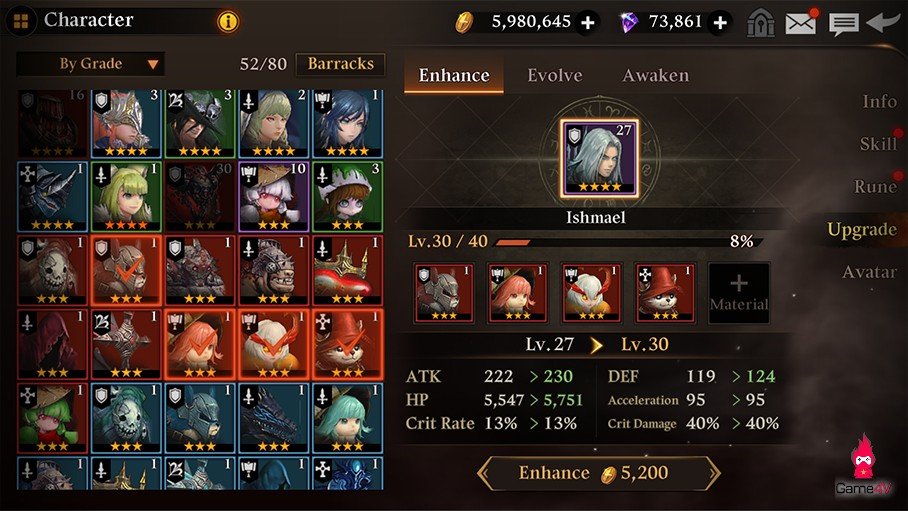This screenshot has width=908, height=511.
Task: Click the Lv.30/40 experience bar
Action: point(628,242)
